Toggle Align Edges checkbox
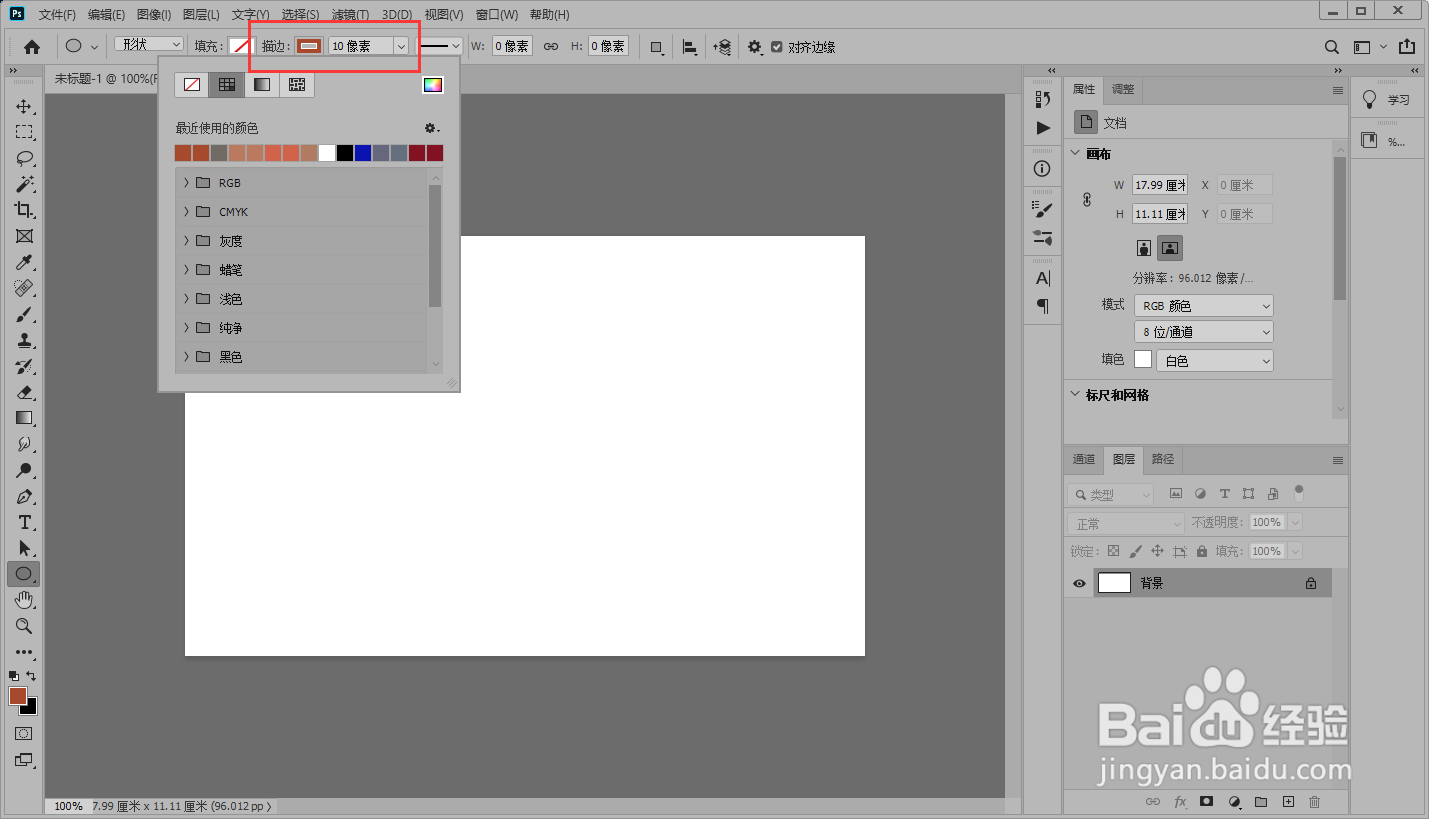1429x819 pixels. coord(777,46)
